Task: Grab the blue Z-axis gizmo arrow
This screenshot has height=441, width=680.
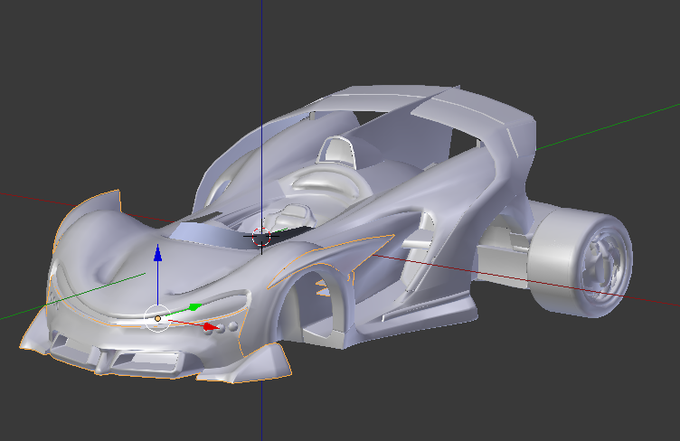Action: pos(158,253)
